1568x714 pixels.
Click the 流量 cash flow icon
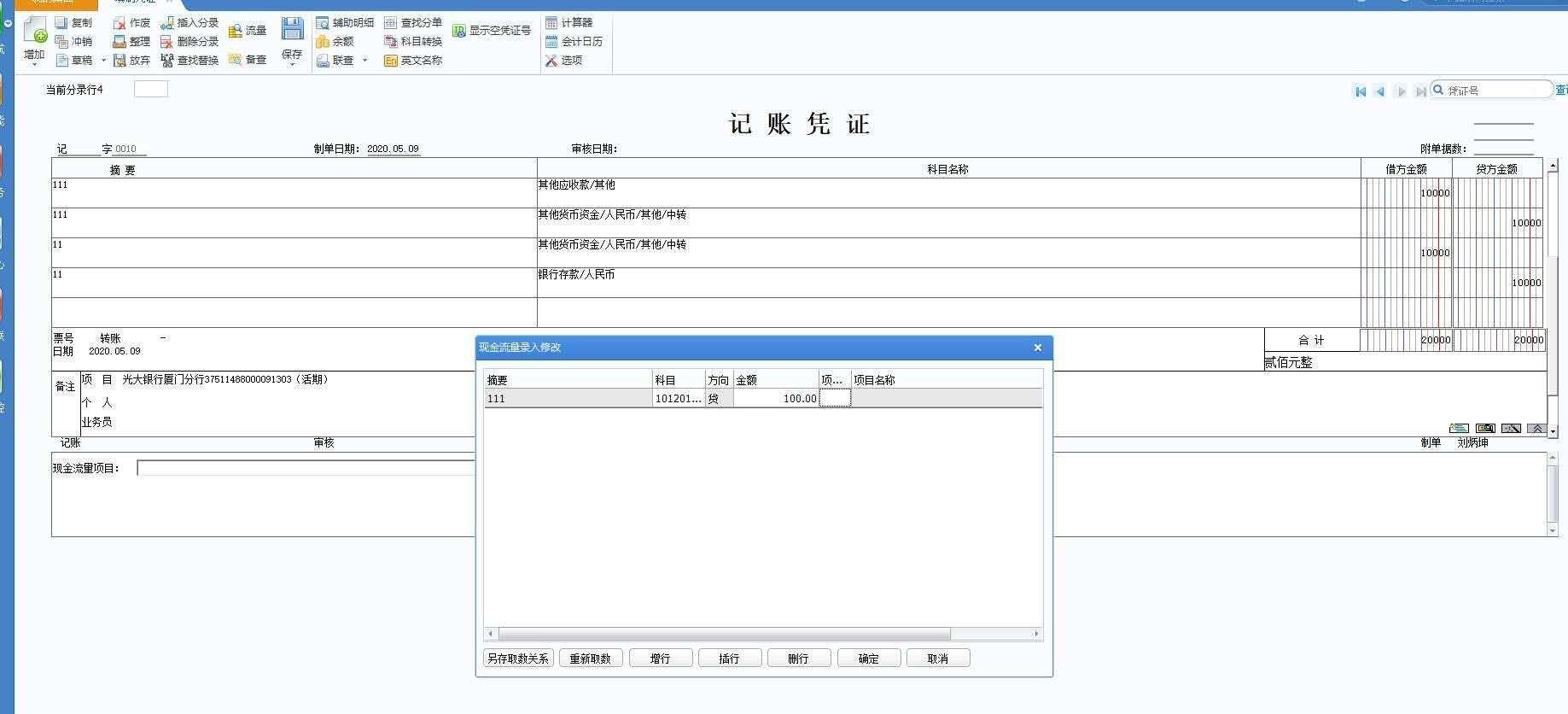coord(236,31)
